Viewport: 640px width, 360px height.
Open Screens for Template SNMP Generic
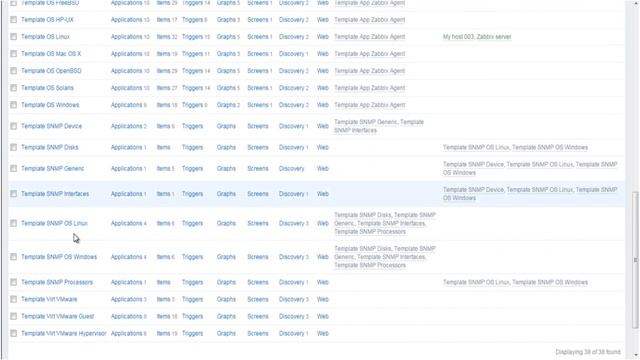pyautogui.click(x=258, y=169)
